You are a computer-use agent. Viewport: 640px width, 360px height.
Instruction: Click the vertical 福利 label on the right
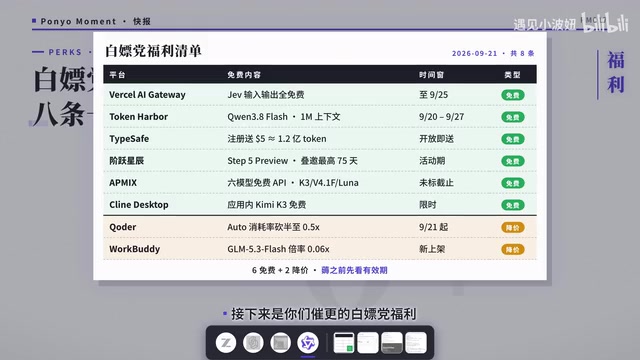[x=616, y=73]
